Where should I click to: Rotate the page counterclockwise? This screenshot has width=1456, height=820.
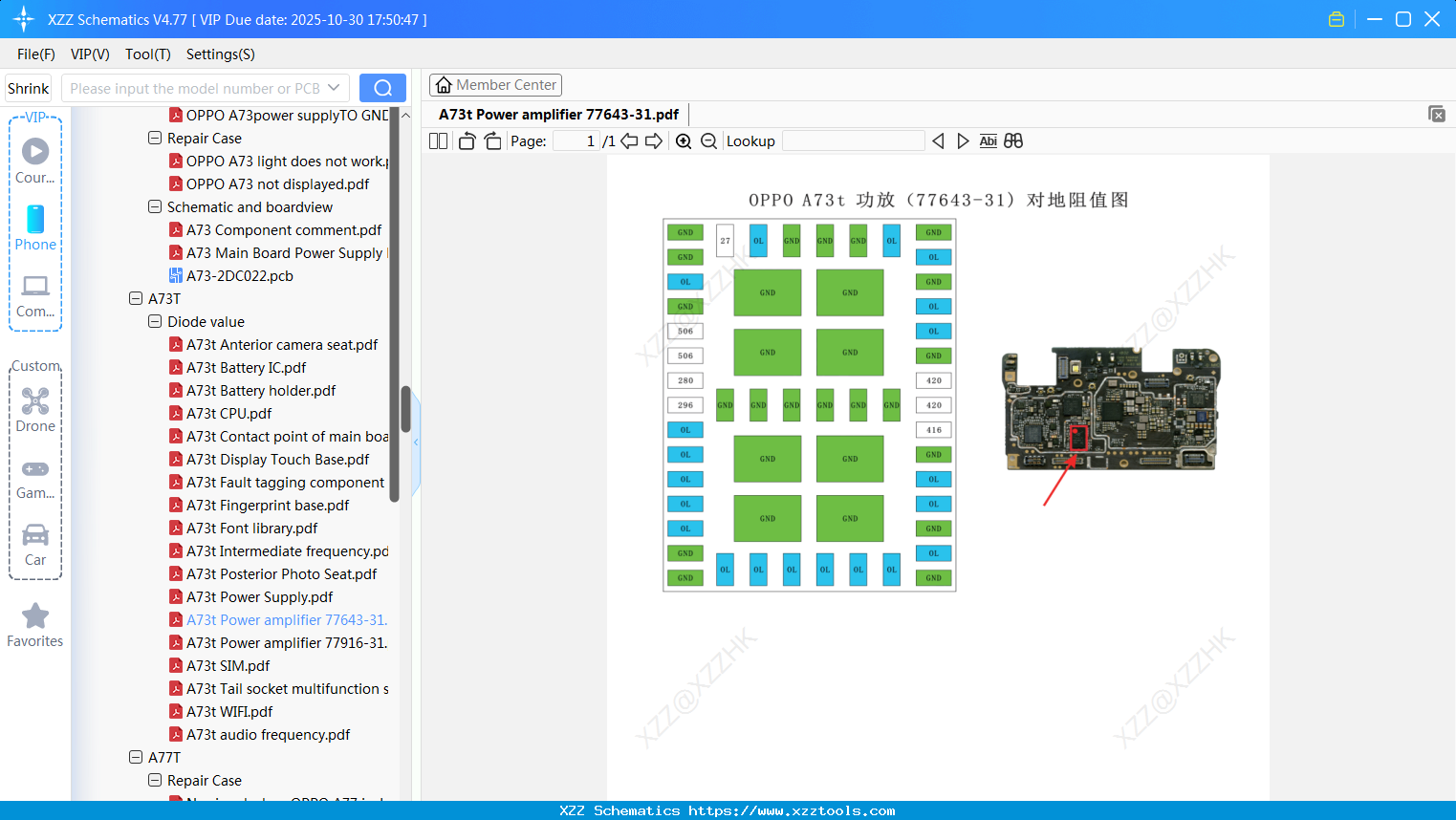pos(467,141)
